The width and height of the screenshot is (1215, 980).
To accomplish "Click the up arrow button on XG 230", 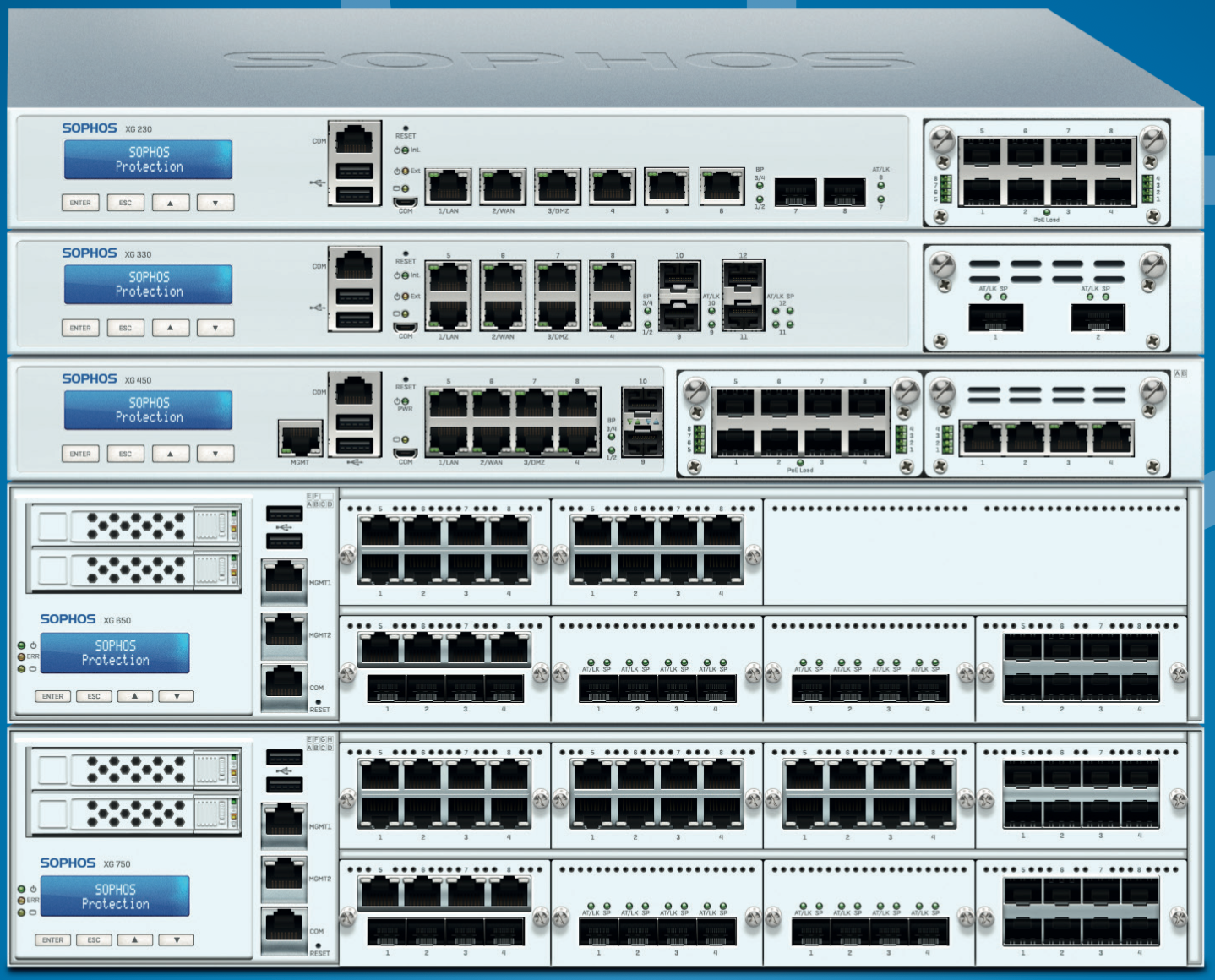I will coord(171,203).
